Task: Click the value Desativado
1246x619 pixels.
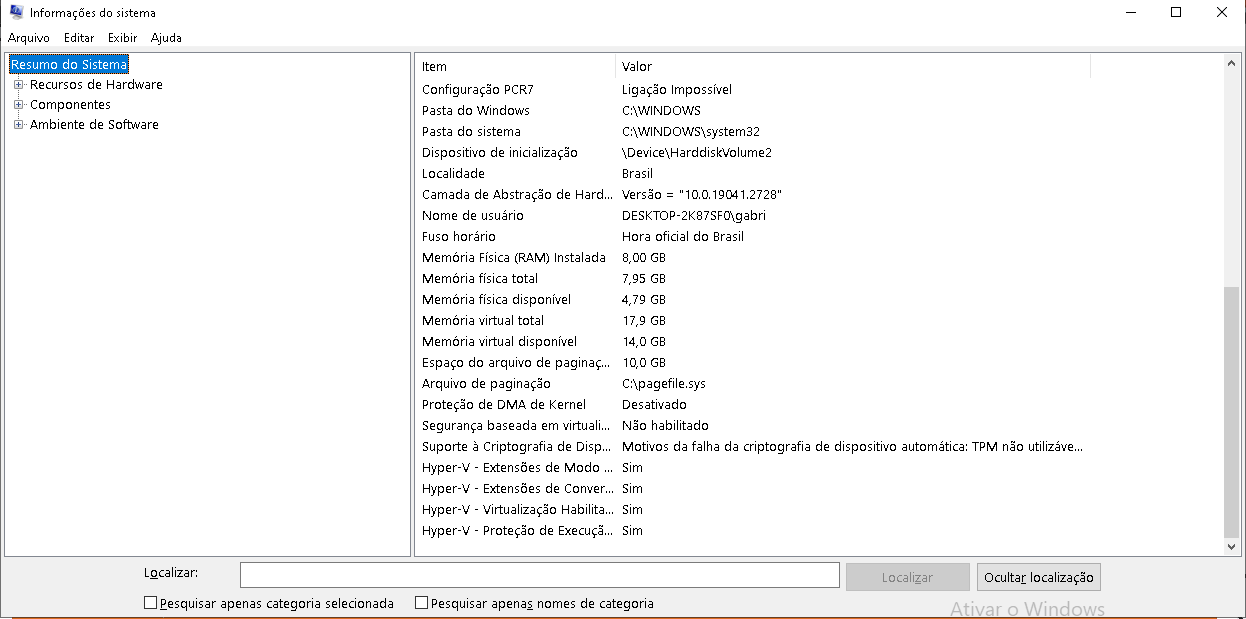Action: click(654, 405)
